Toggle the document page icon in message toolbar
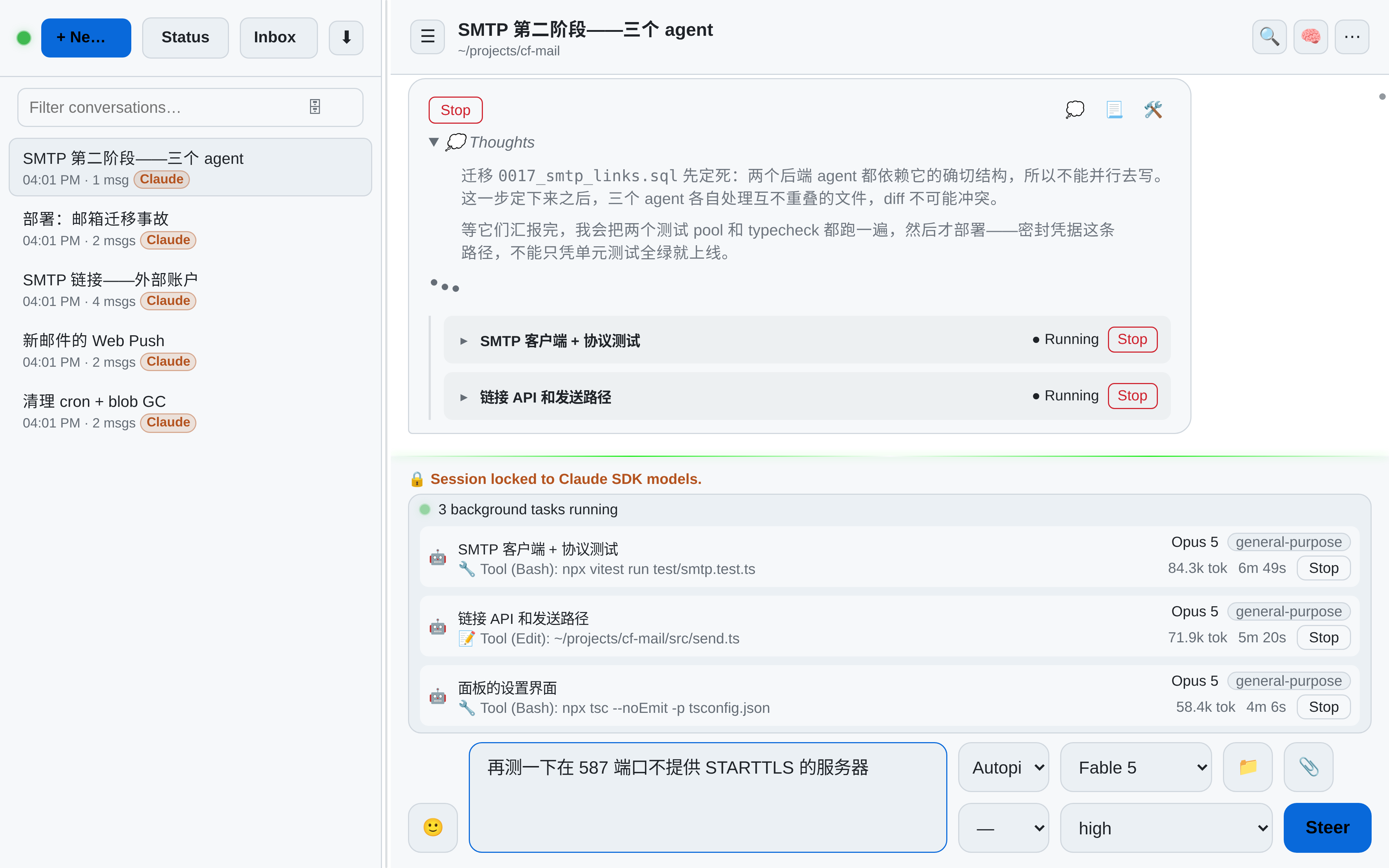This screenshot has width=1389, height=868. click(1114, 110)
